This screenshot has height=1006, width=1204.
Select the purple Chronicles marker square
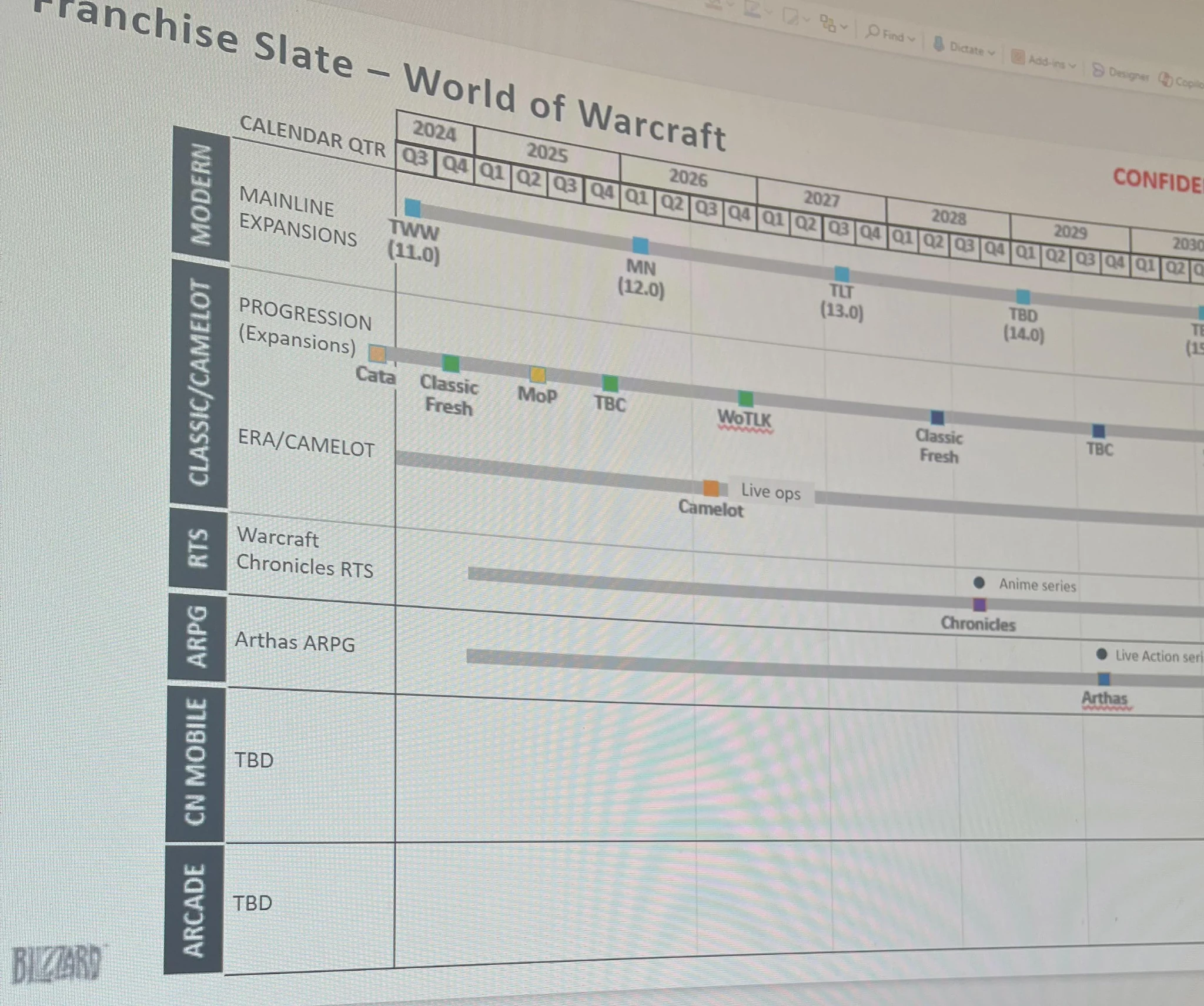click(979, 604)
